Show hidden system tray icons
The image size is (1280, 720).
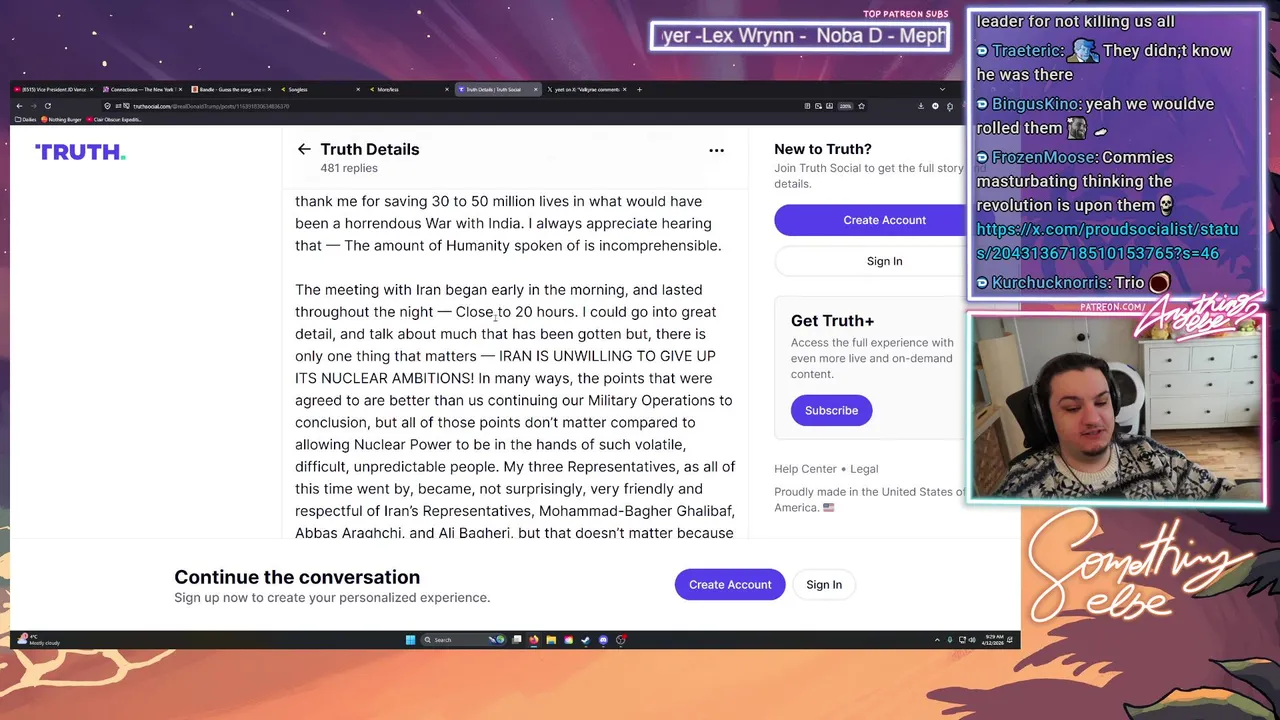click(x=937, y=640)
